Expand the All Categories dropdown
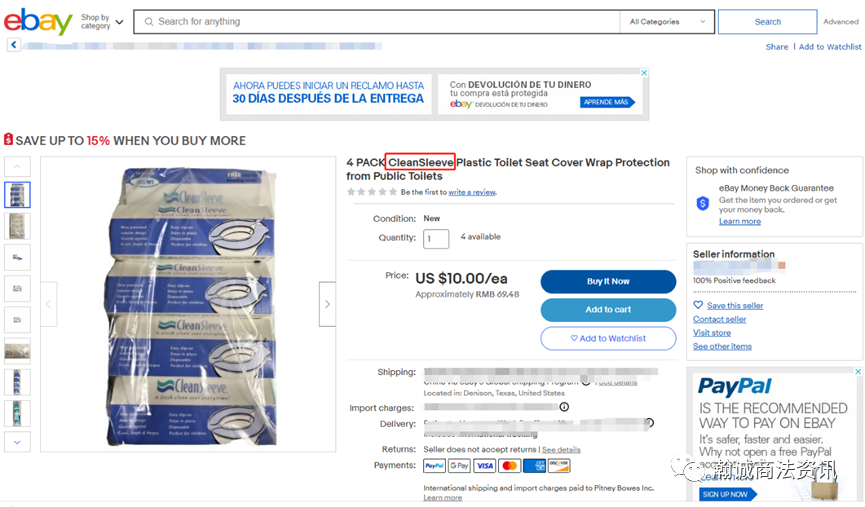This screenshot has width=865, height=507. (x=667, y=22)
